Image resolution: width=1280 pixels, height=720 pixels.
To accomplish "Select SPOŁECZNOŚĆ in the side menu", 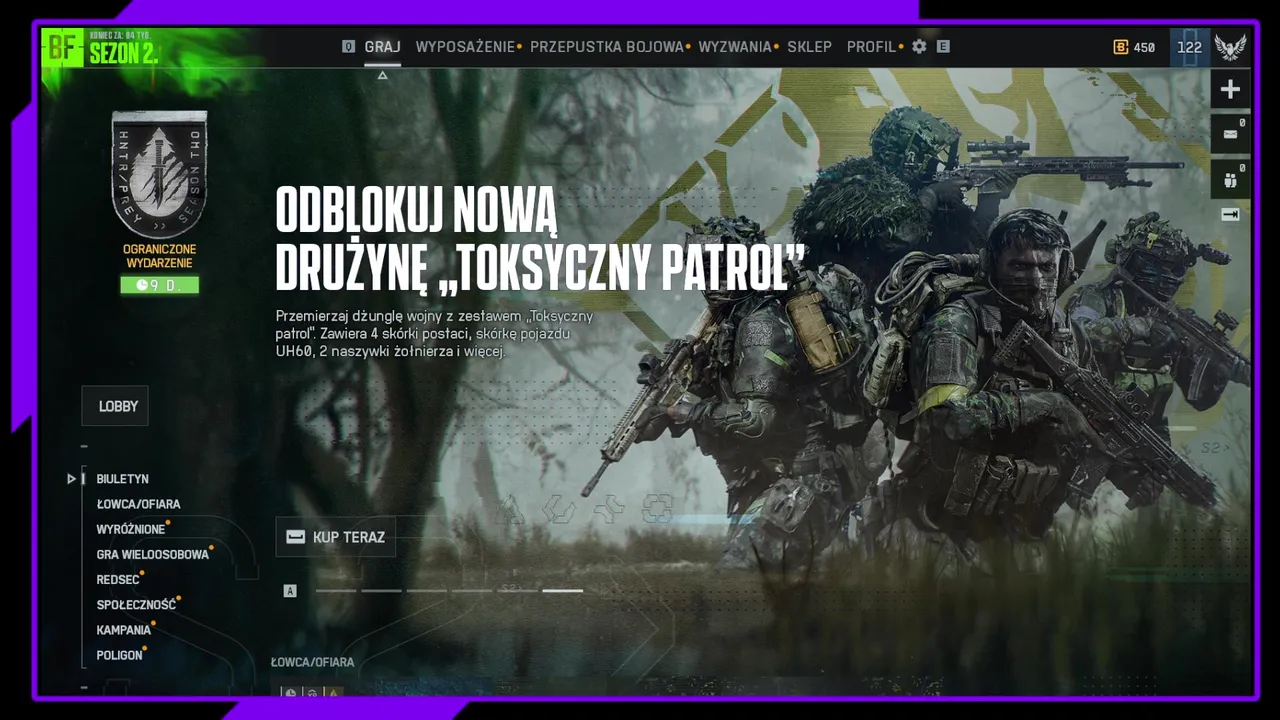I will pos(136,605).
